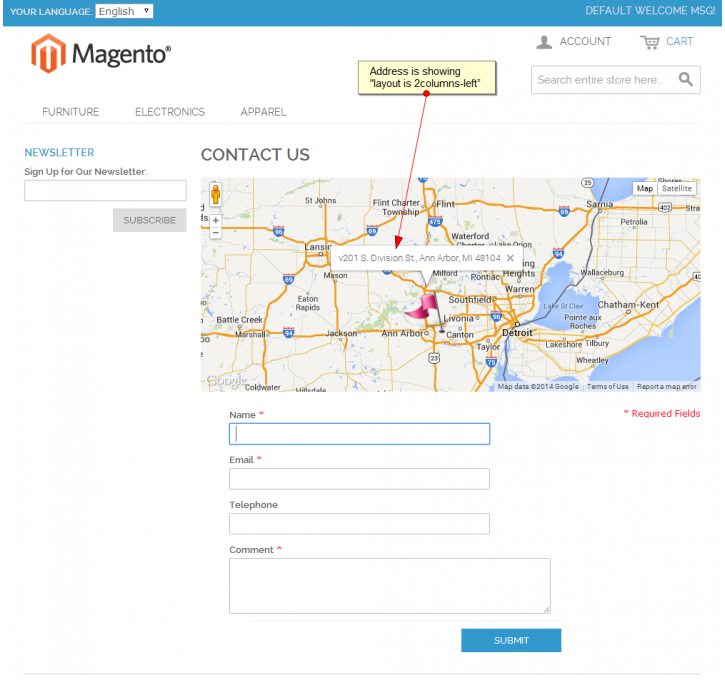This screenshot has width=725, height=680.
Task: Click the Newsletter heading
Action: coord(59,153)
